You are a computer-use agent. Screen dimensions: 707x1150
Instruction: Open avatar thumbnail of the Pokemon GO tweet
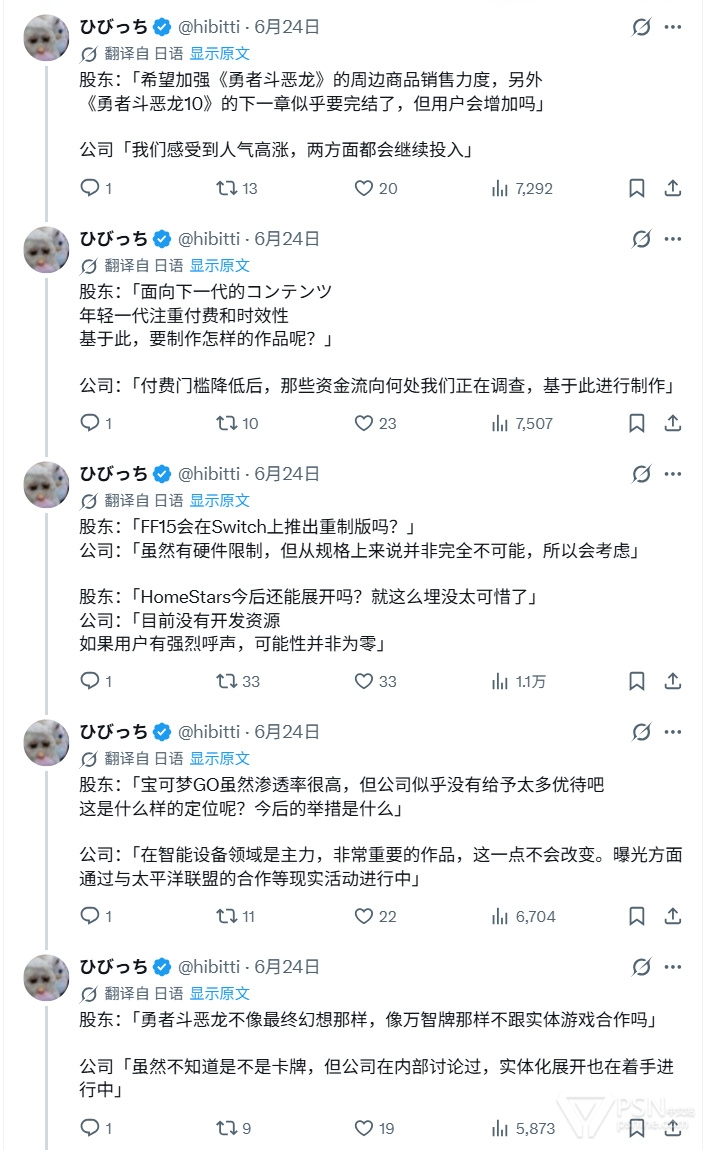(x=46, y=743)
